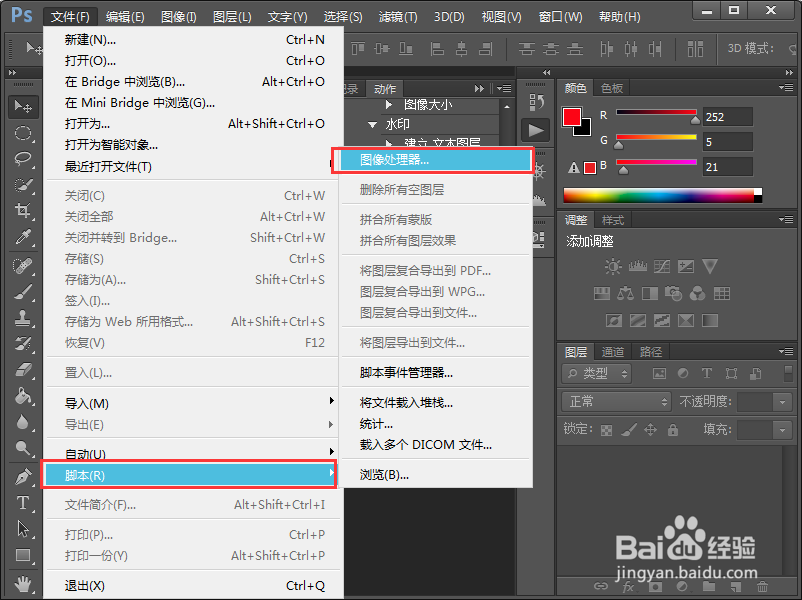Enable lock all with the padlock icon
Viewport: 802px width, 600px height.
pyautogui.click(x=673, y=430)
